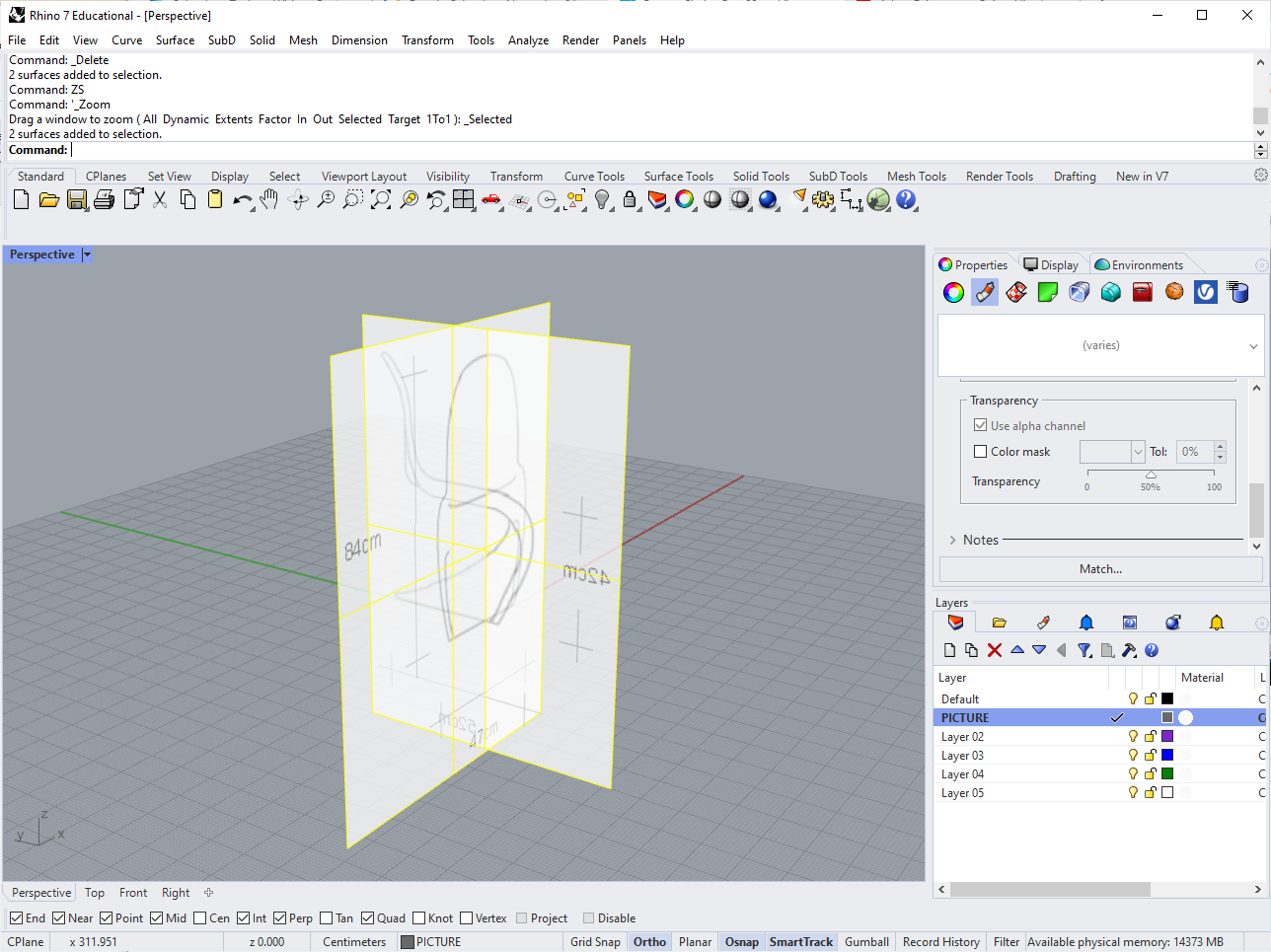Switch to the Display panel tab
This screenshot has width=1271, height=952.
point(1052,265)
